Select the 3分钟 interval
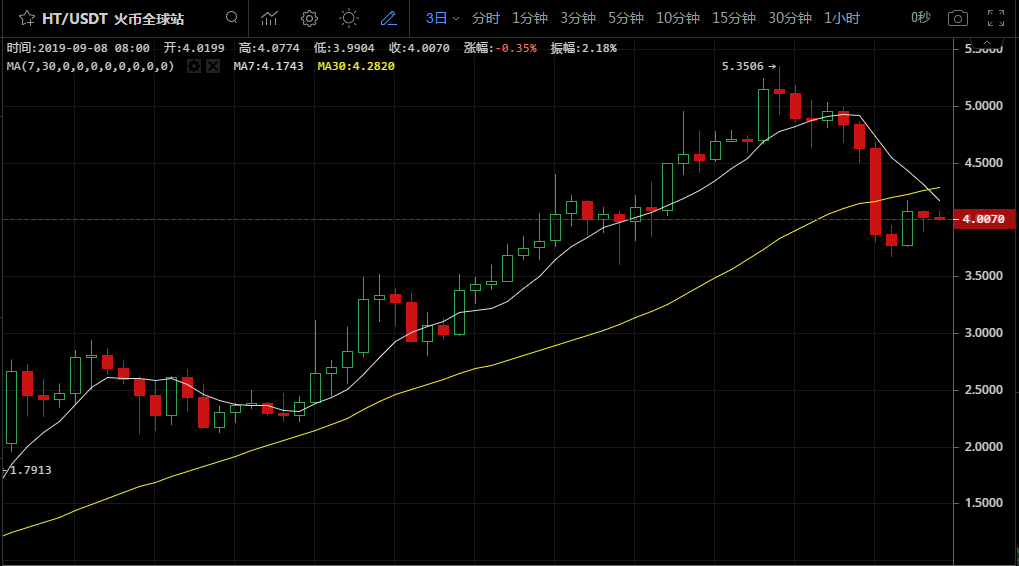 pos(578,18)
